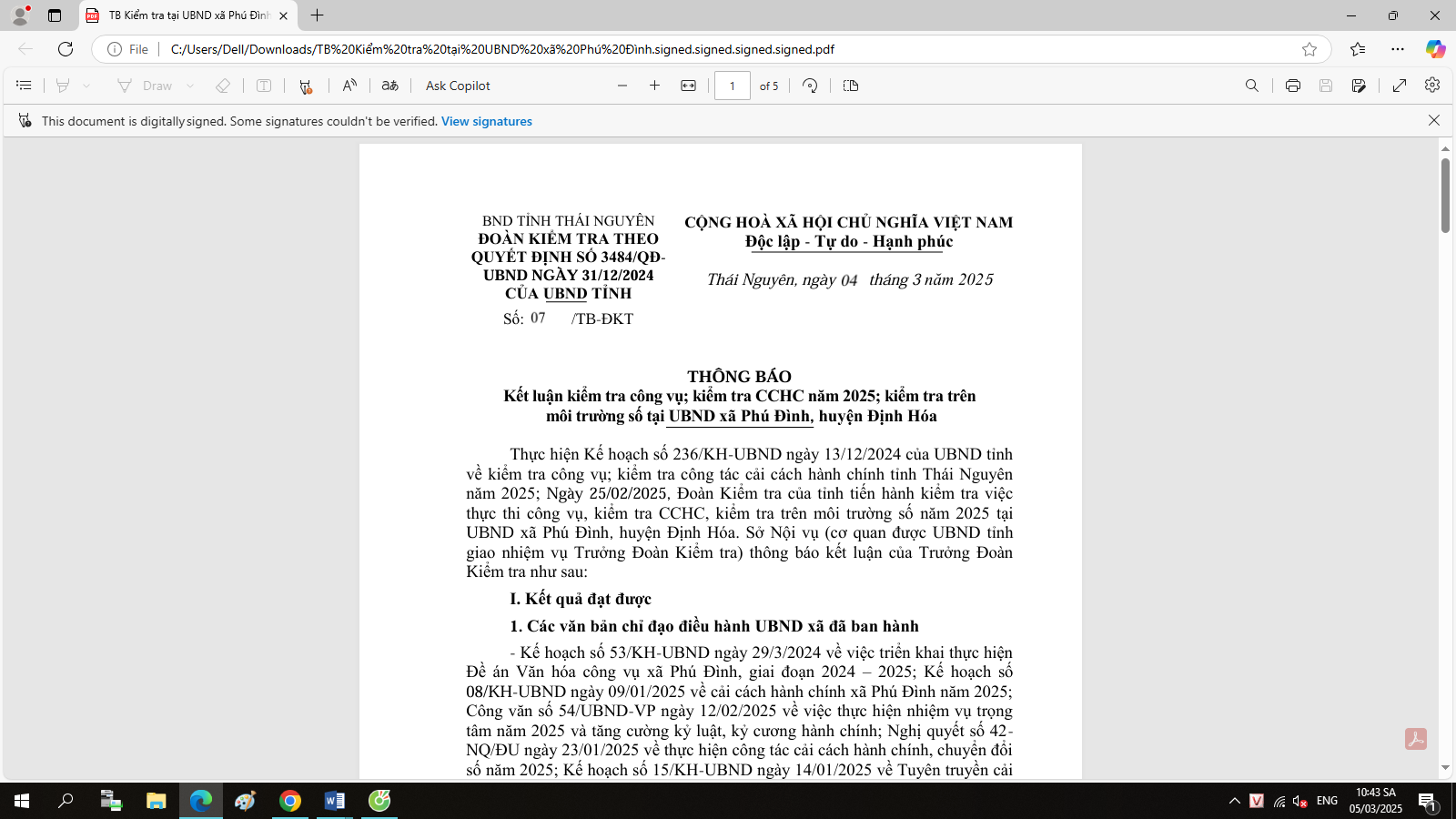Screen dimensions: 1456x819
Task: Select the TB Kiểm tra tại UBND tab
Action: pyautogui.click(x=189, y=15)
